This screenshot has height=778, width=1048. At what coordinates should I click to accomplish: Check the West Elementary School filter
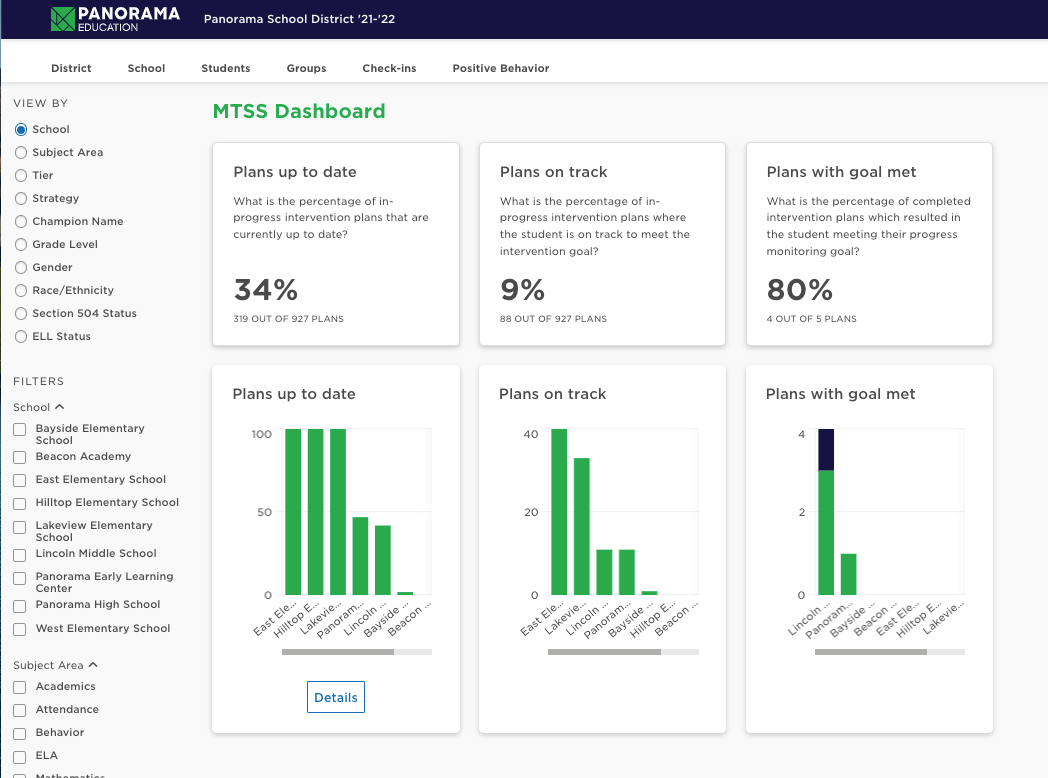(x=19, y=629)
